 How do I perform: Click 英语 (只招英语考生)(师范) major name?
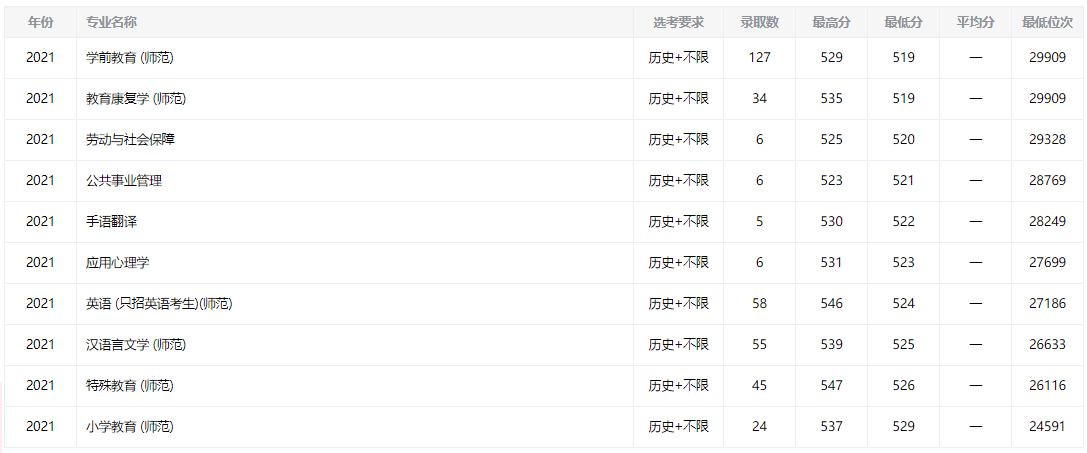159,304
